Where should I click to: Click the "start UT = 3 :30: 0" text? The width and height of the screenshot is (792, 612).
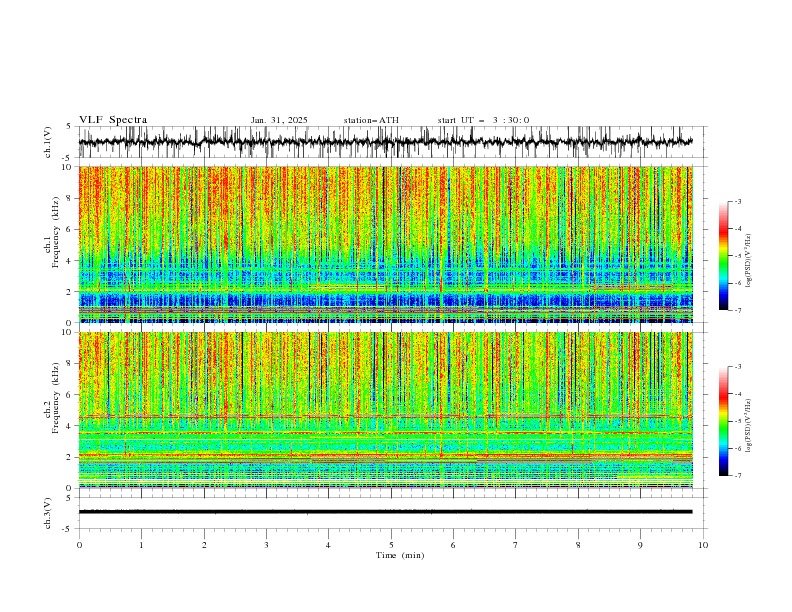[483, 120]
